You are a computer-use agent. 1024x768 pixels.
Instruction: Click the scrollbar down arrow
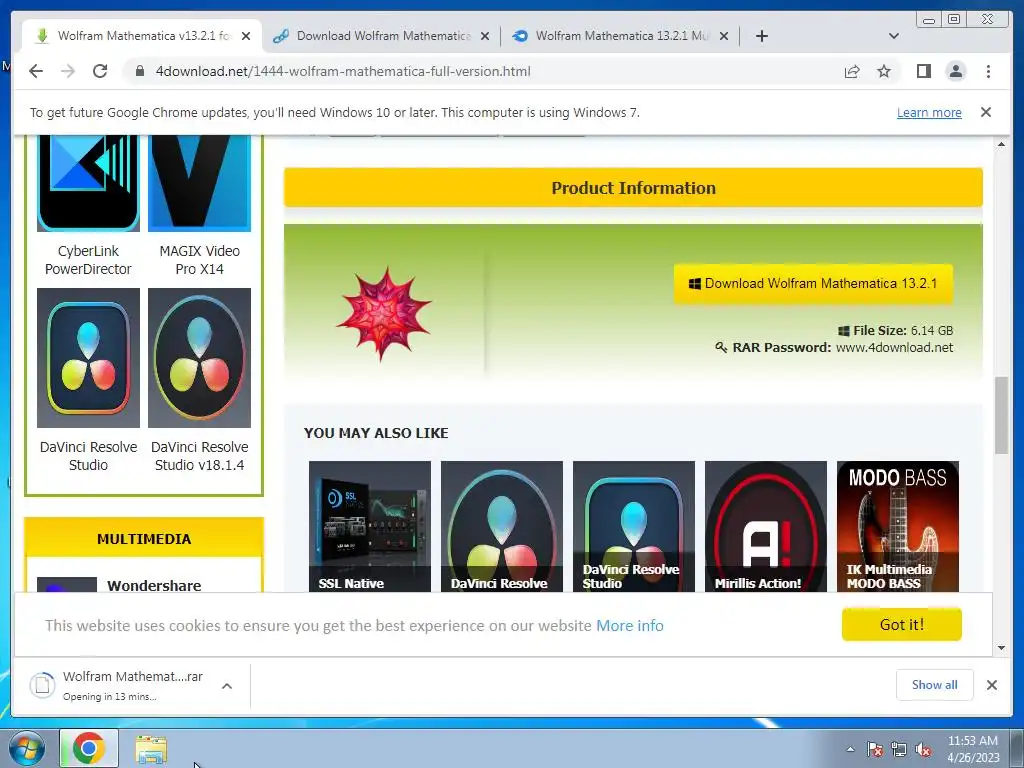point(1001,648)
